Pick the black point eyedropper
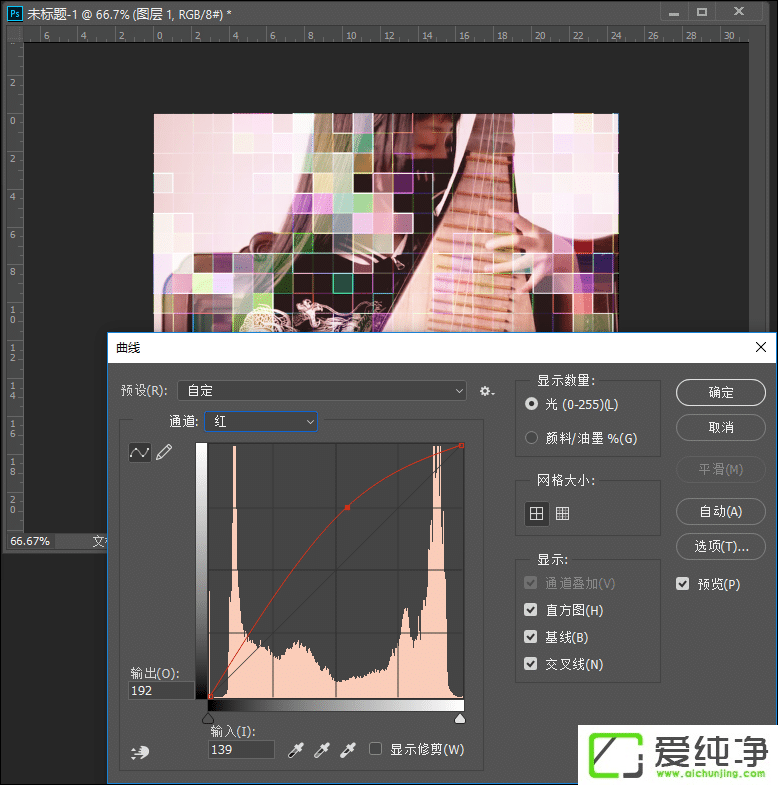The image size is (778, 785). [x=295, y=750]
